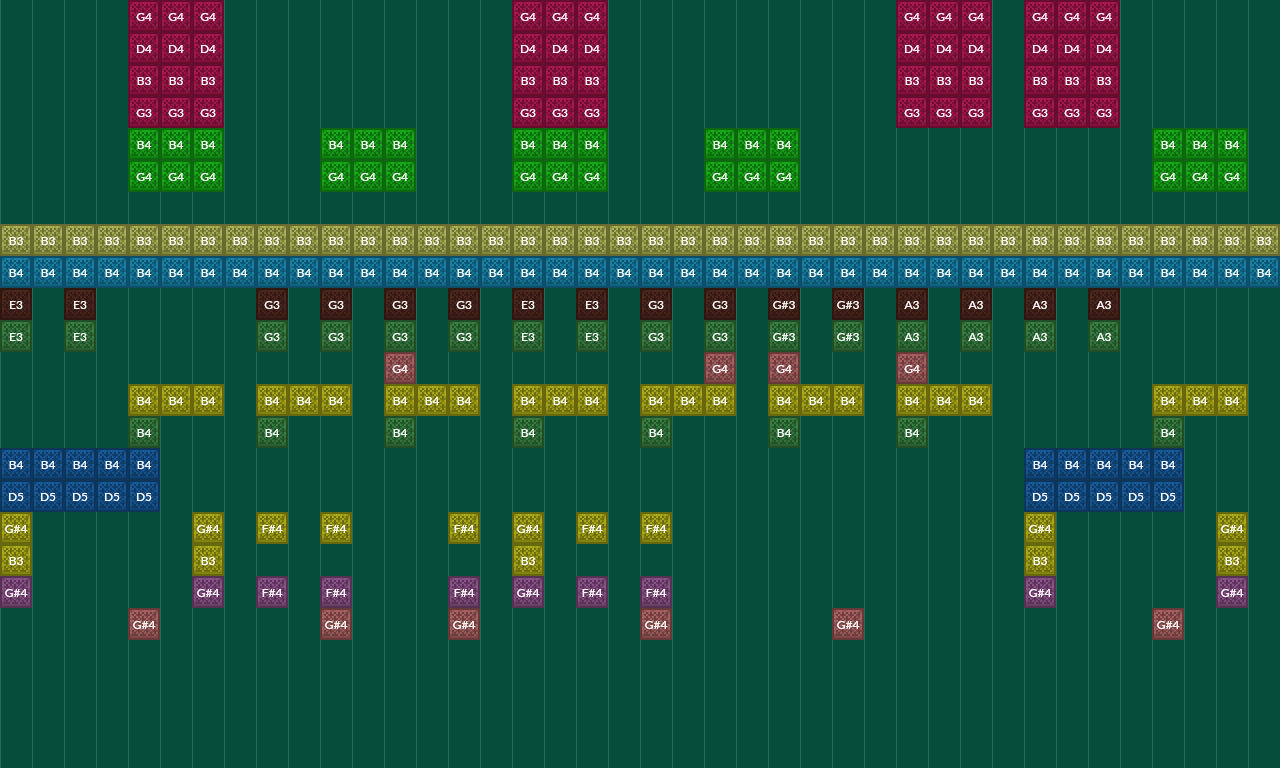The image size is (1280, 768).
Task: Click the first purple F#4 note in the lower section
Action: [271, 592]
